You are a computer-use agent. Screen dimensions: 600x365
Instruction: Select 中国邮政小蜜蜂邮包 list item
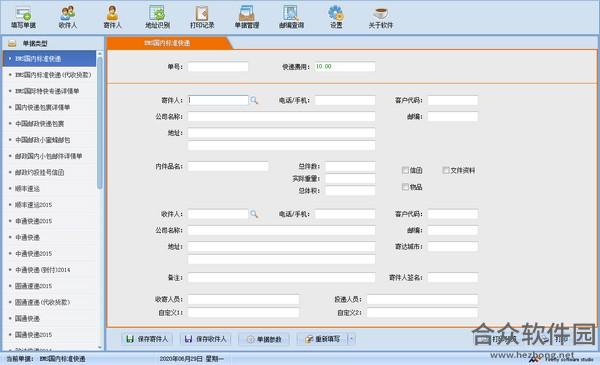coord(49,140)
